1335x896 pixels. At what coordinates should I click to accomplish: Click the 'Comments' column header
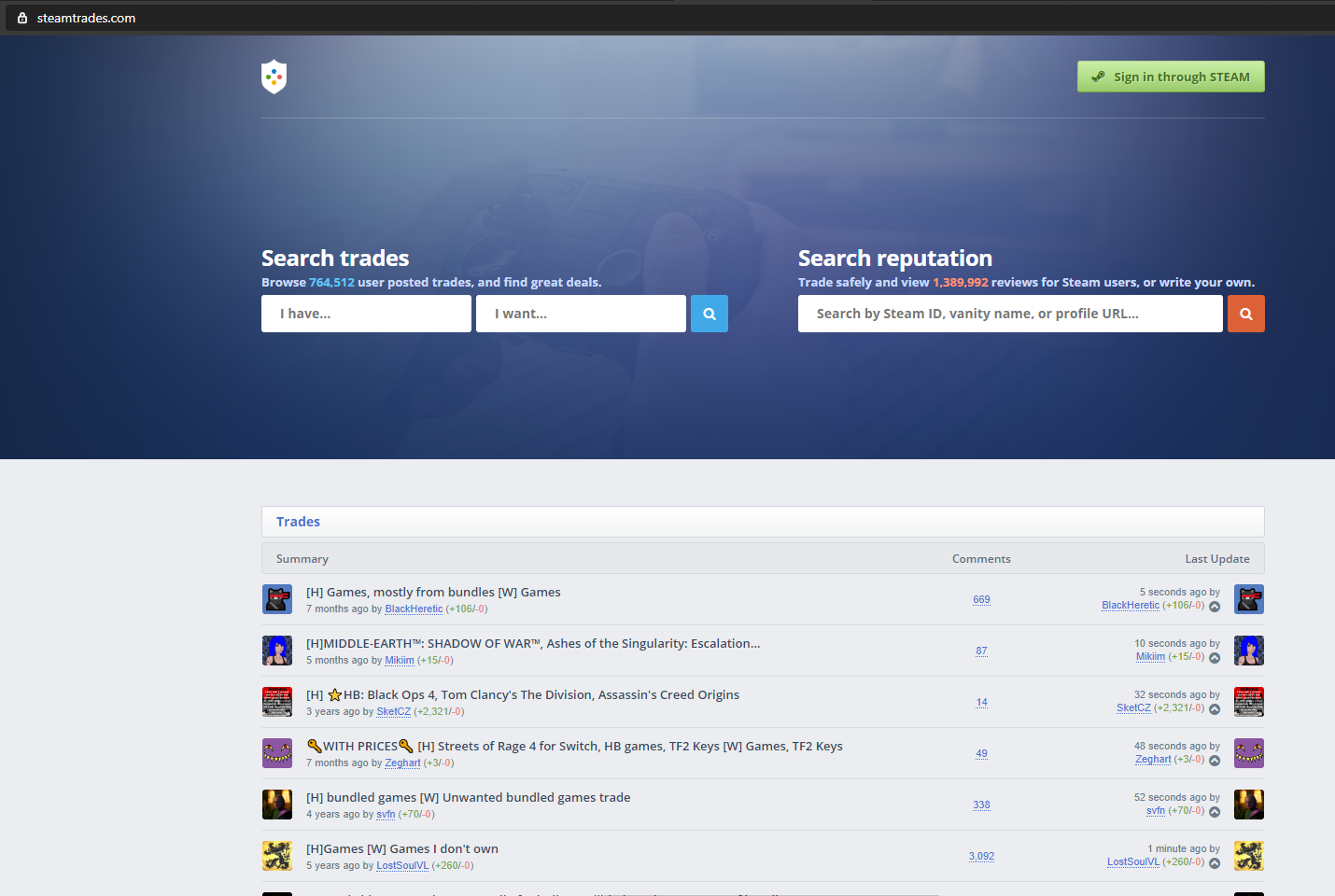981,559
